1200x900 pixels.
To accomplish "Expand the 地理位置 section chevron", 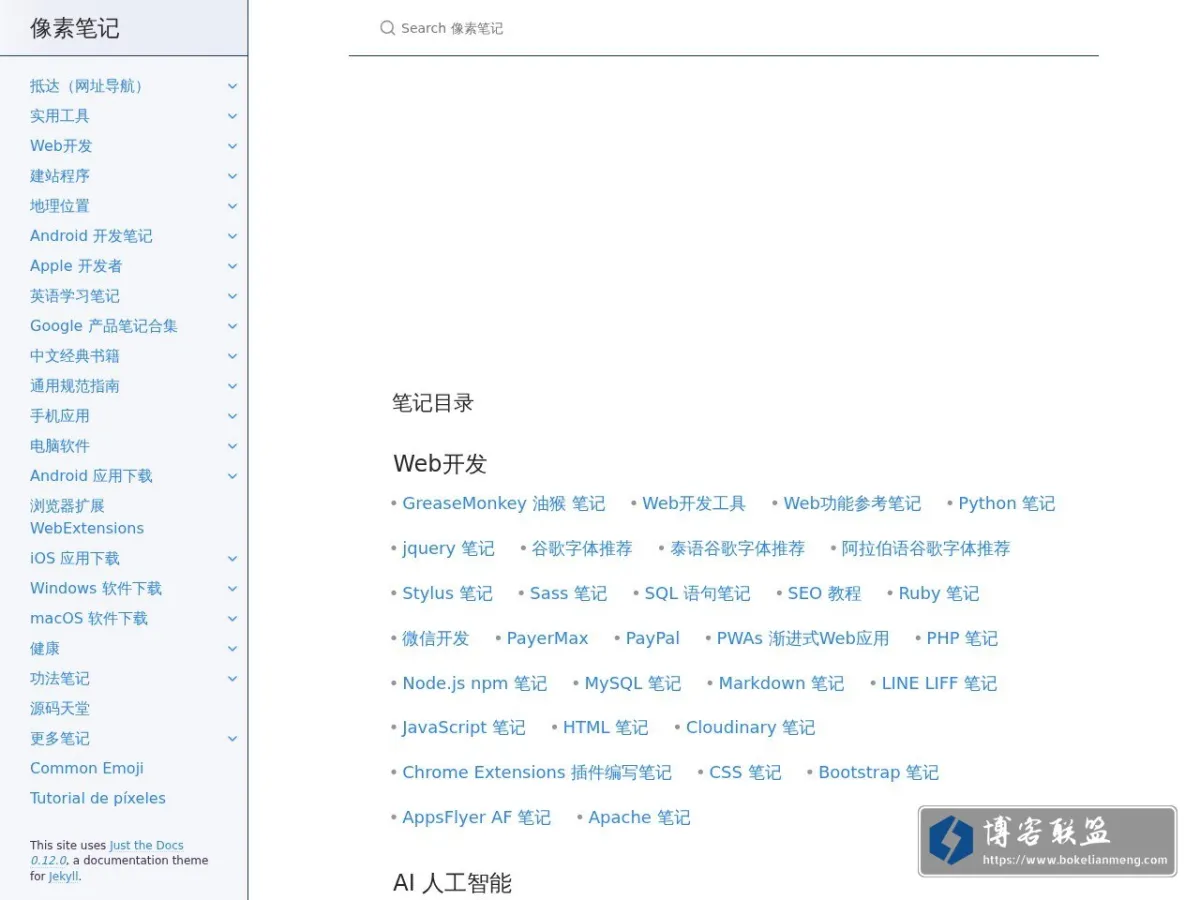I will pyautogui.click(x=232, y=206).
